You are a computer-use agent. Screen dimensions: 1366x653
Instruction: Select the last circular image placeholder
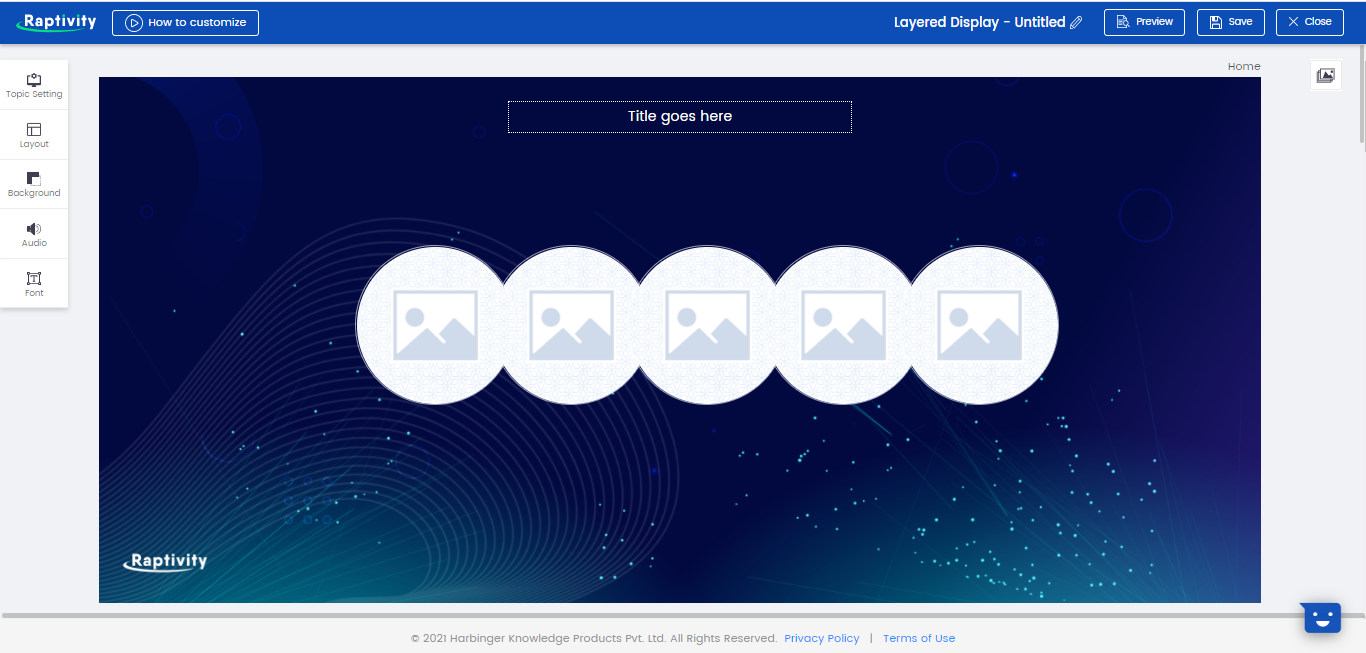coord(980,325)
